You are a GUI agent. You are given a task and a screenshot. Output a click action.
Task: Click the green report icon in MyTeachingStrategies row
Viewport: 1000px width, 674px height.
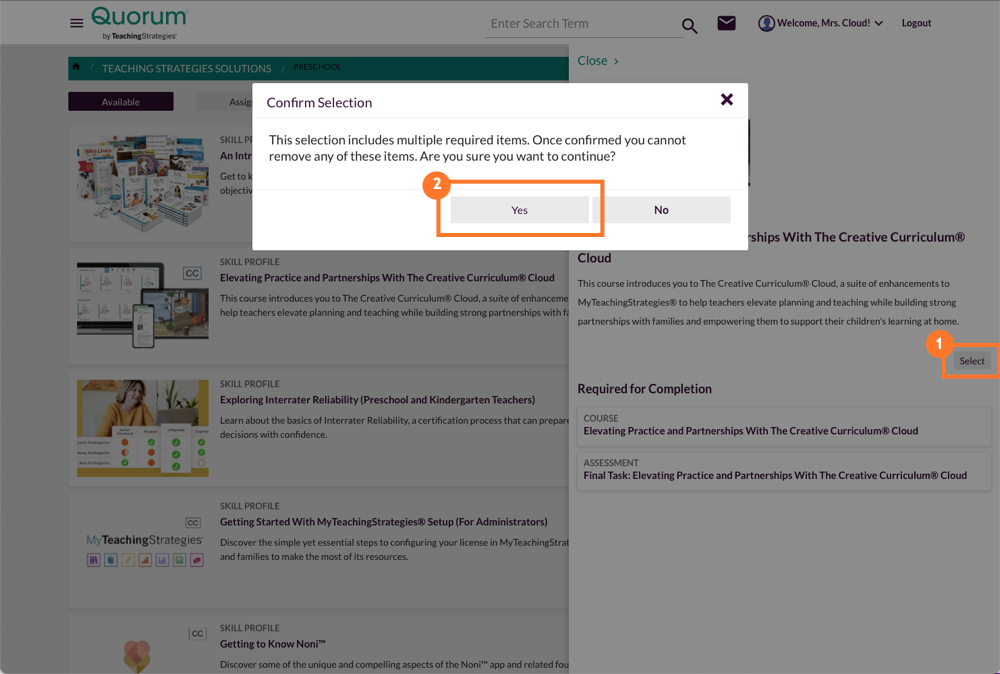pos(180,560)
